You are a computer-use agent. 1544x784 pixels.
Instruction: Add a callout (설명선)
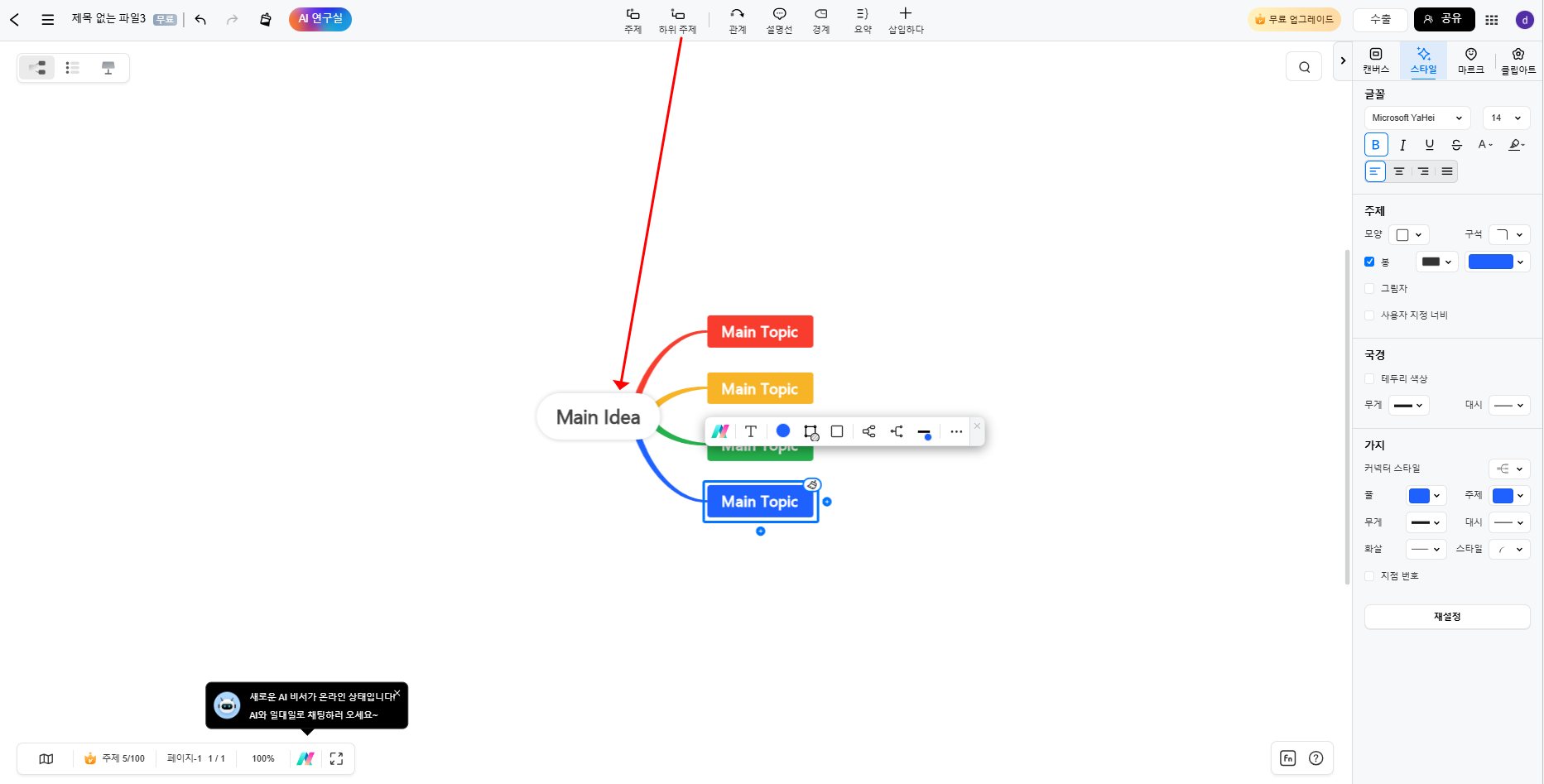[x=779, y=21]
